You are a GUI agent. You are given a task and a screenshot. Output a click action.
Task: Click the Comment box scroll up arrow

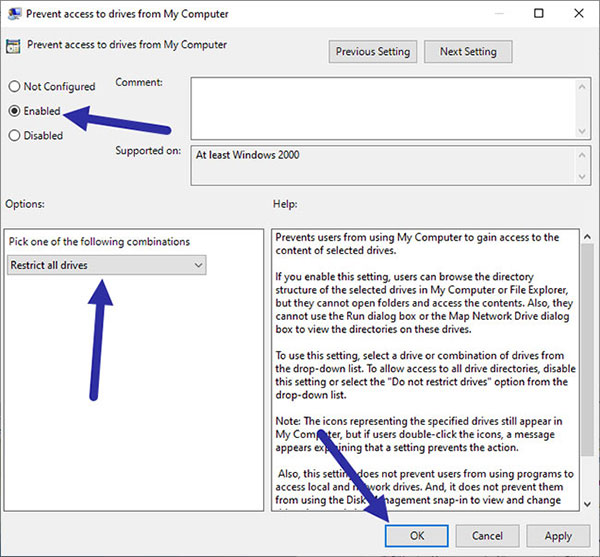[x=582, y=86]
